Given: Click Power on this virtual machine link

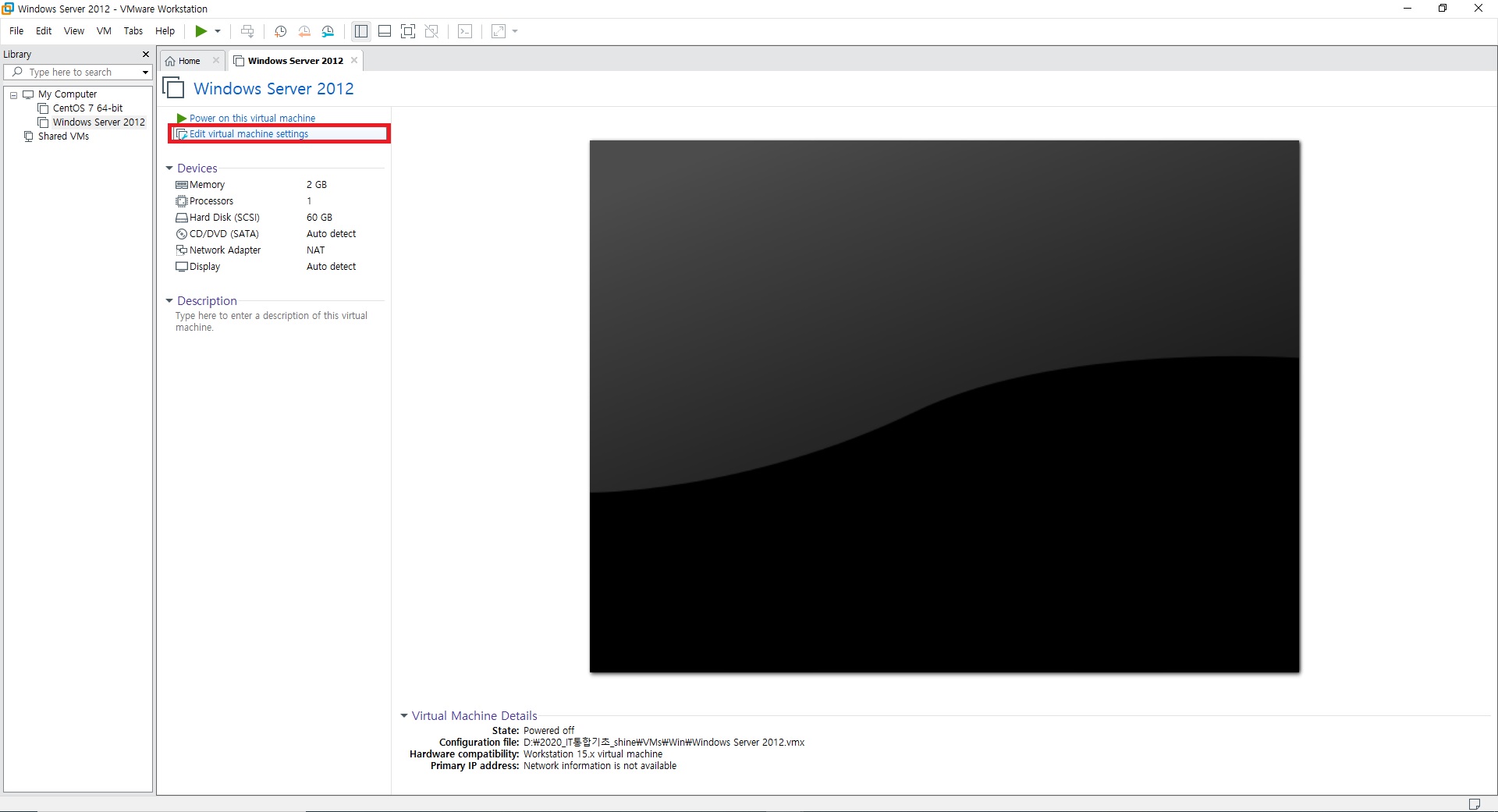Looking at the screenshot, I should pos(252,119).
